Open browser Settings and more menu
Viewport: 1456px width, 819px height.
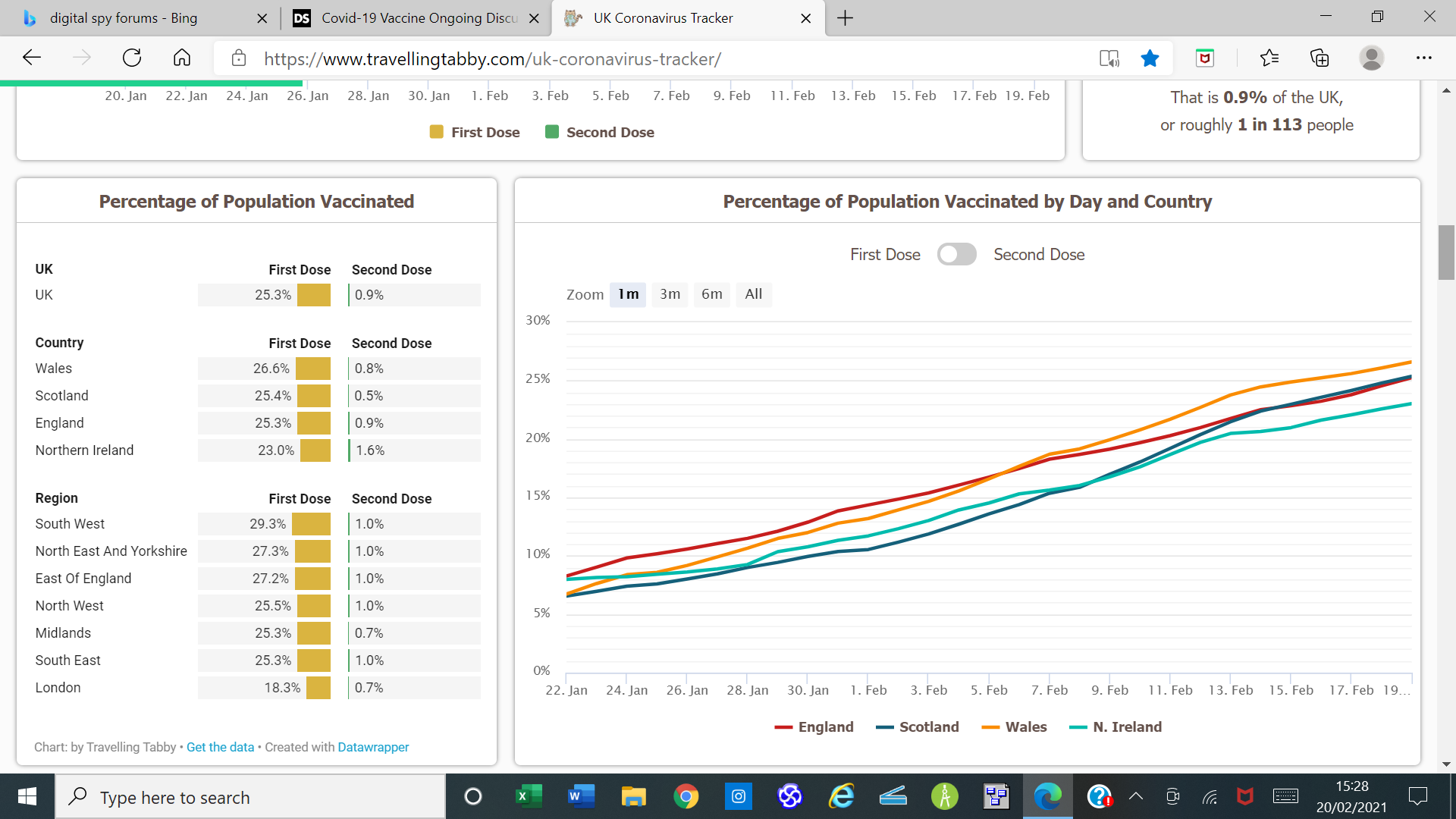pyautogui.click(x=1423, y=58)
